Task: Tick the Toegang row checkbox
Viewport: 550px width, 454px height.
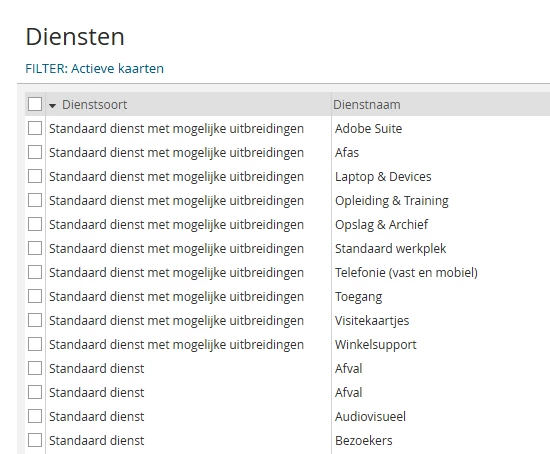Action: (35, 296)
